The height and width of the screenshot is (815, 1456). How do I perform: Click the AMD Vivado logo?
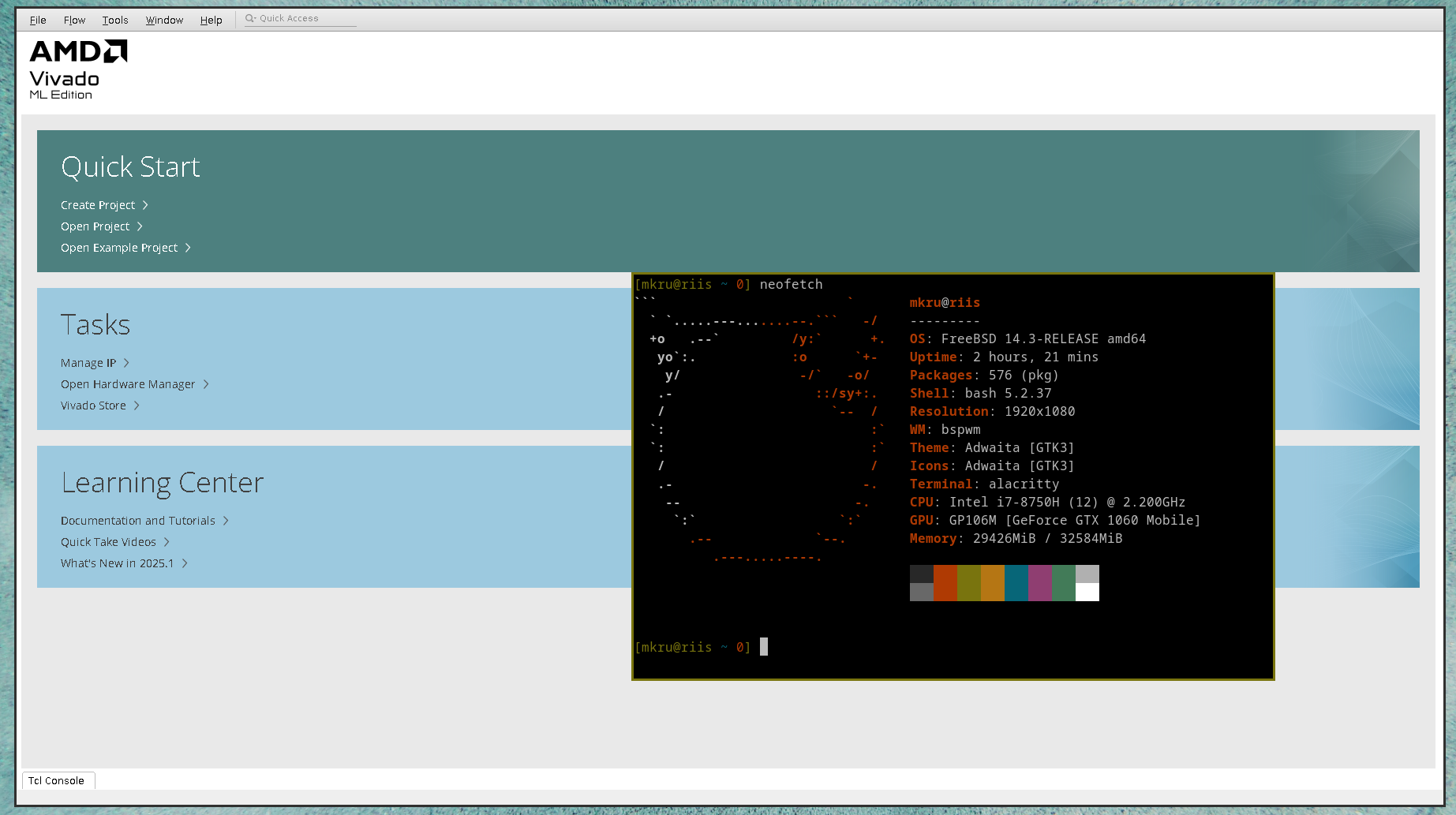click(x=78, y=69)
